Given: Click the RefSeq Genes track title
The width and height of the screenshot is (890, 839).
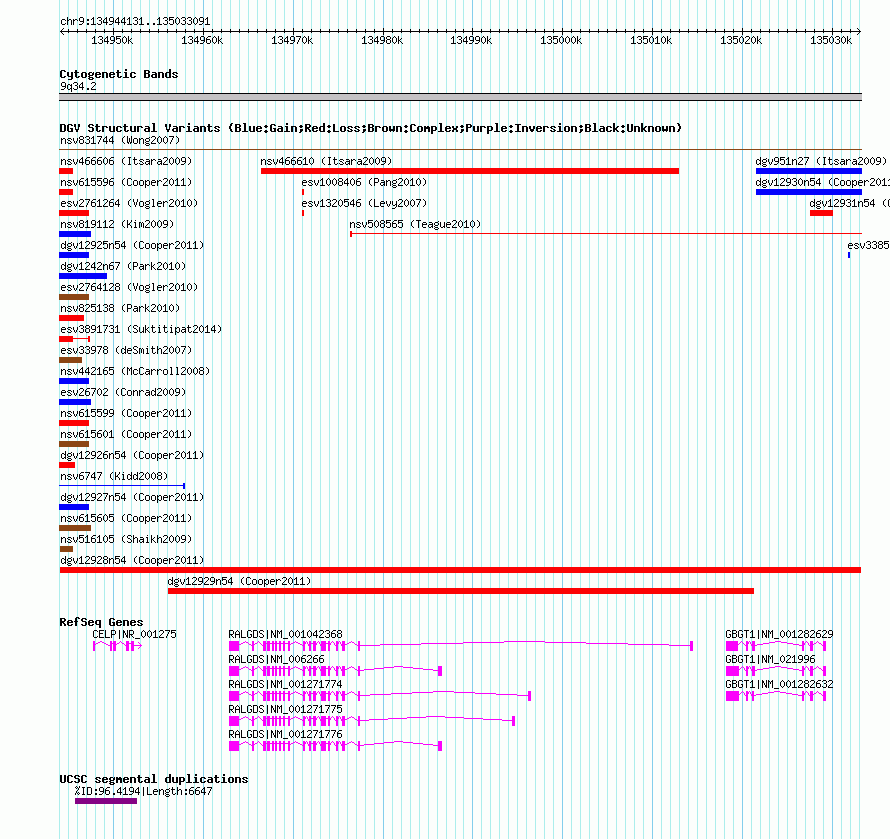Looking at the screenshot, I should (101, 622).
